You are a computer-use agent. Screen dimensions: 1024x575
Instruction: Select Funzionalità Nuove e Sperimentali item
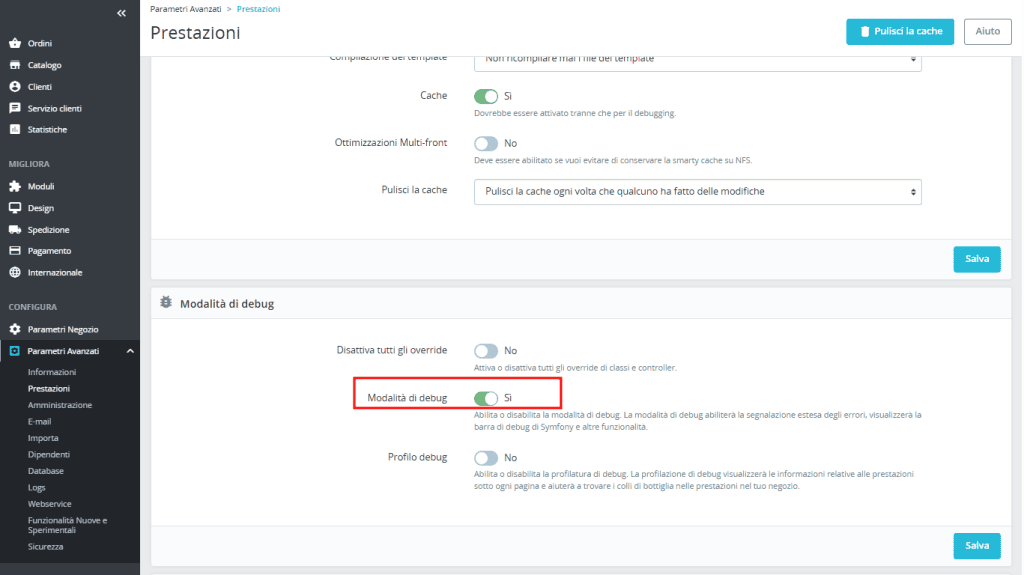click(x=67, y=525)
